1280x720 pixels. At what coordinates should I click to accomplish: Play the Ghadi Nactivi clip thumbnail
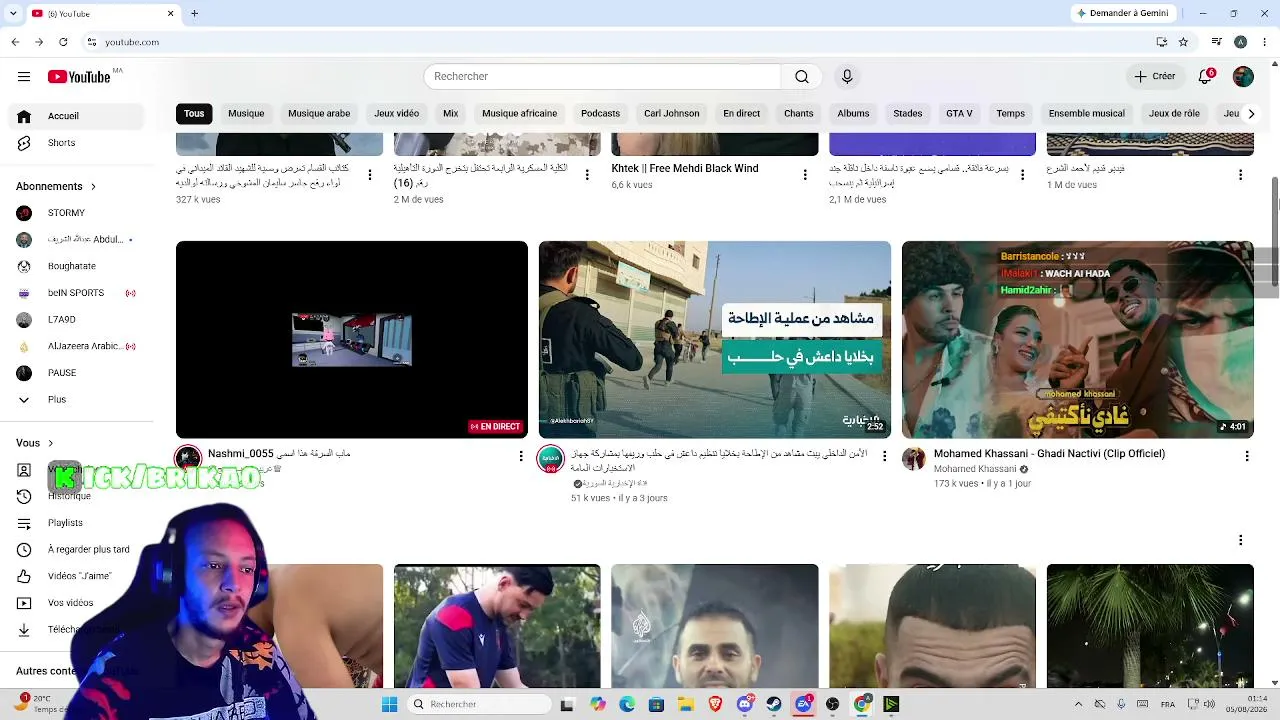tap(1078, 340)
